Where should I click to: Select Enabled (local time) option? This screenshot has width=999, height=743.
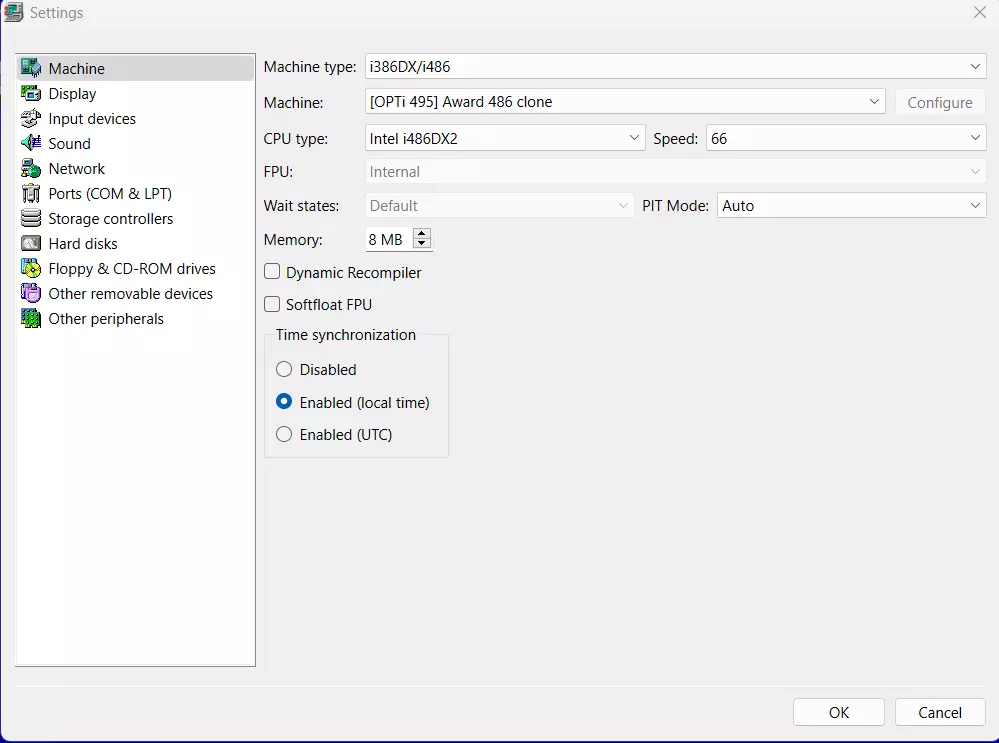point(284,402)
